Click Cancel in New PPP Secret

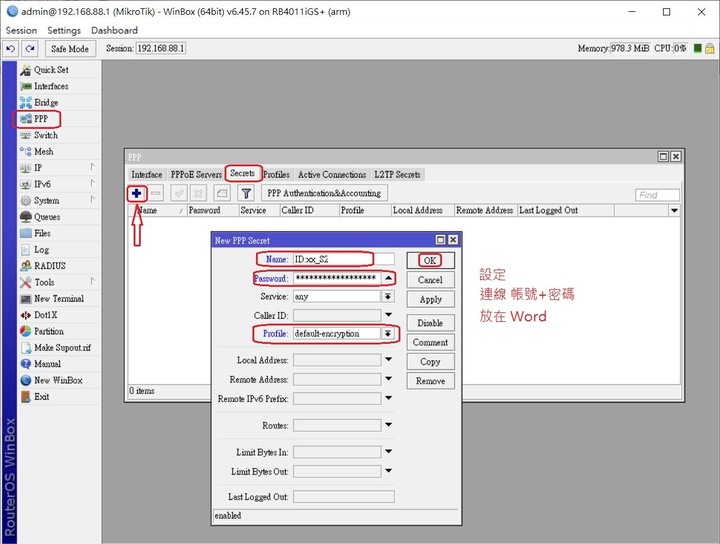coord(430,280)
